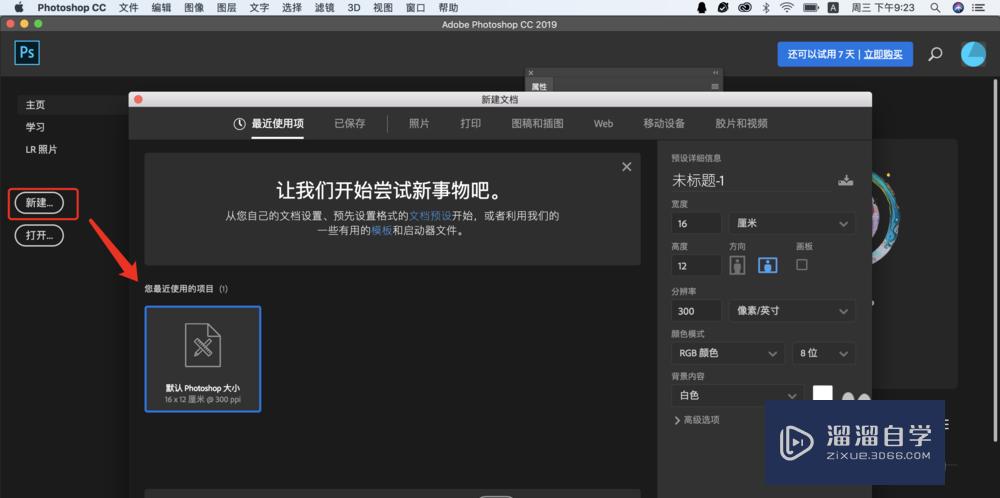Click the 属性 panel tab

tap(540, 86)
